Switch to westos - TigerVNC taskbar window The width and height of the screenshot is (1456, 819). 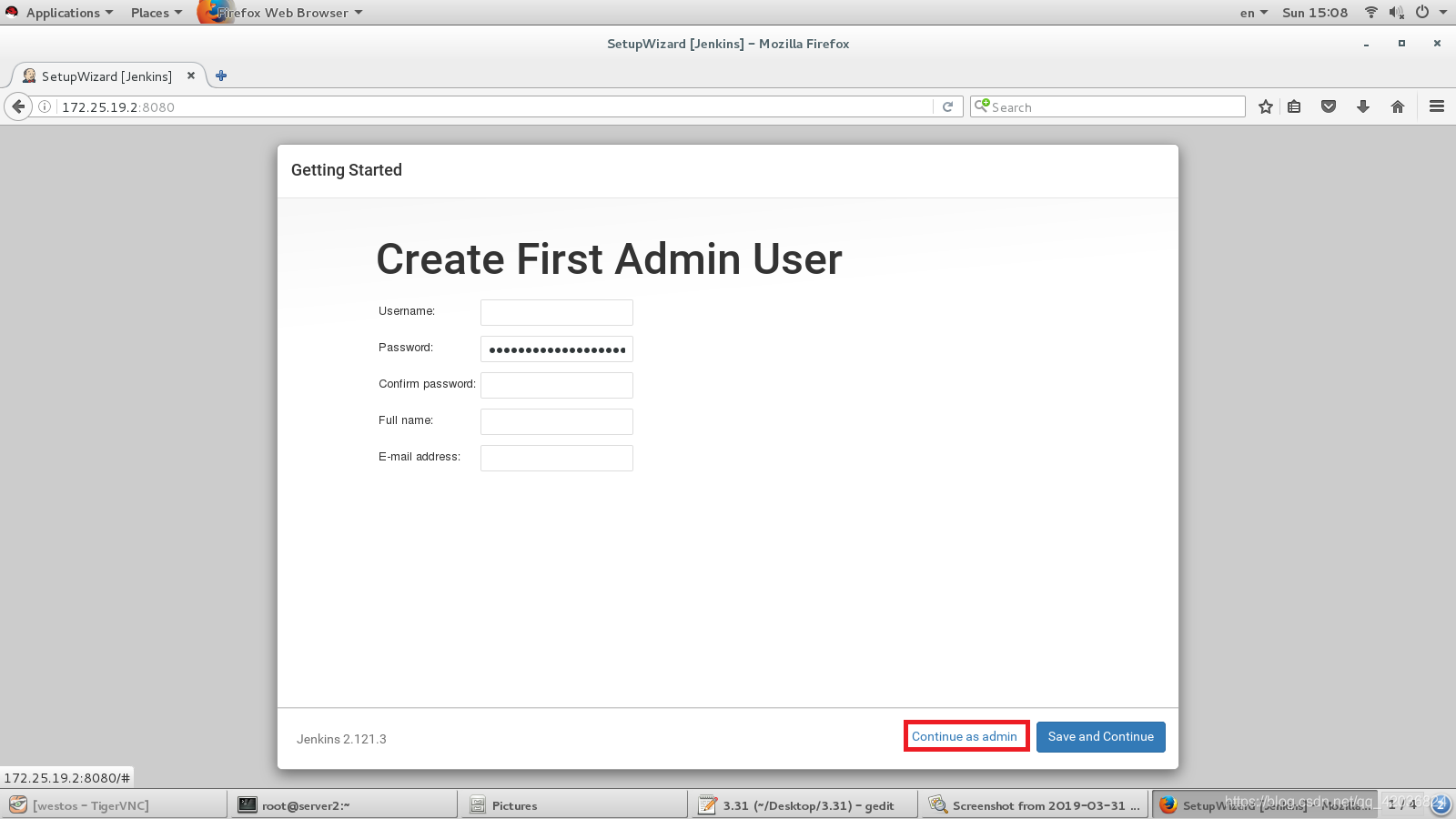click(115, 805)
